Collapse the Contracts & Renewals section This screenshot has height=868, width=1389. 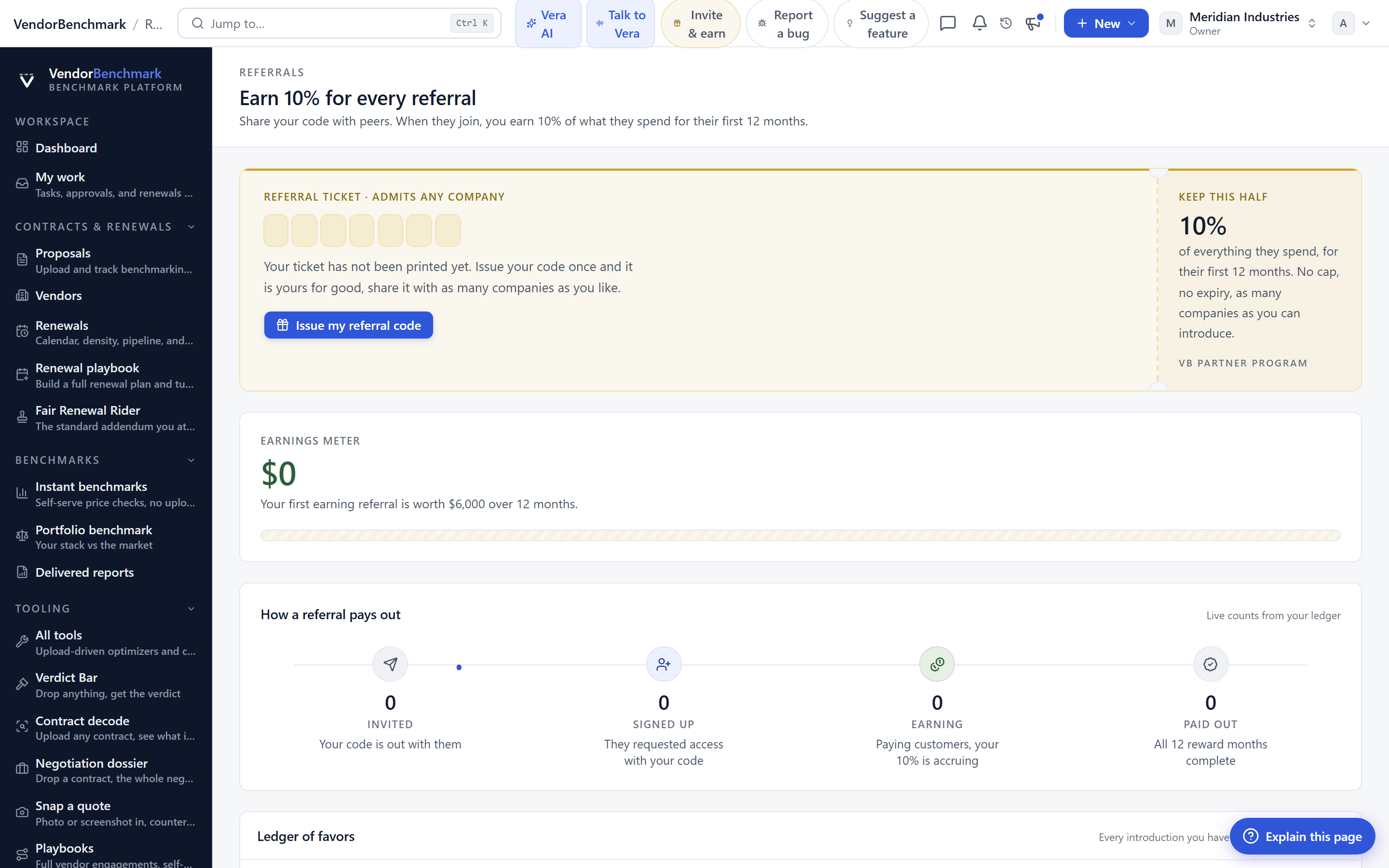click(x=191, y=227)
